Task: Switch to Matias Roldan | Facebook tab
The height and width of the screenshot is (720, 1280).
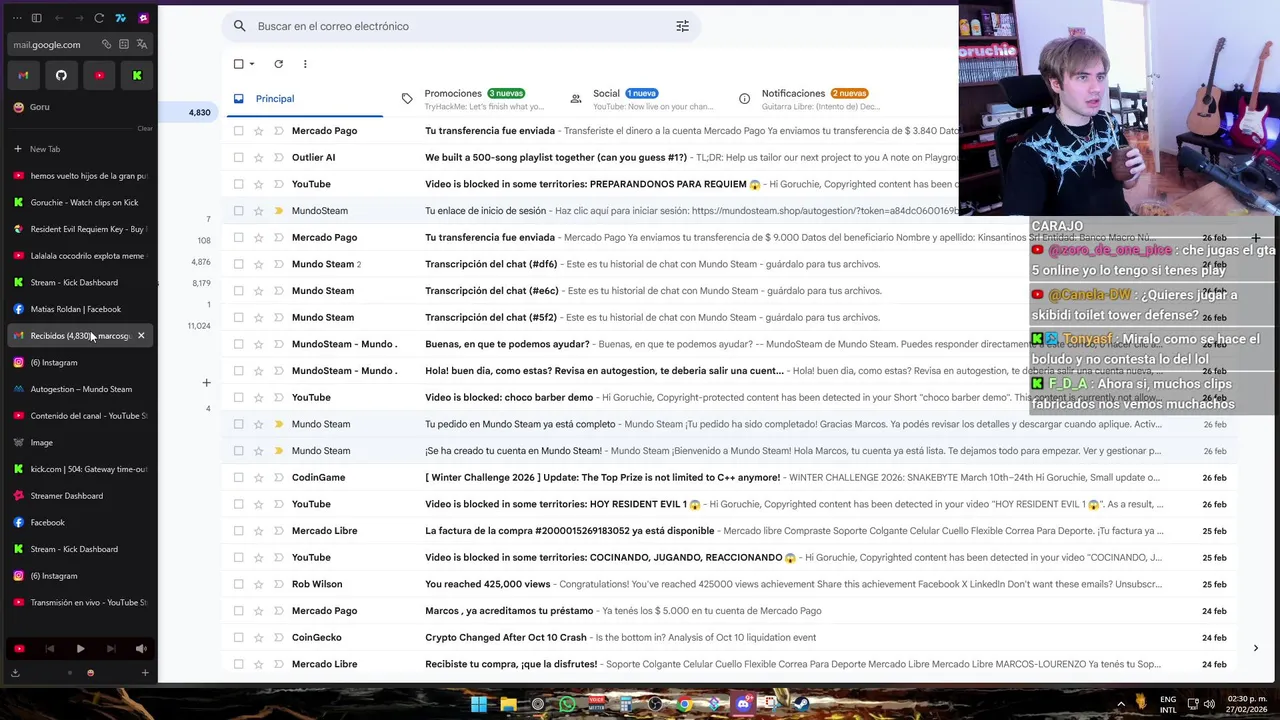Action: (x=79, y=309)
